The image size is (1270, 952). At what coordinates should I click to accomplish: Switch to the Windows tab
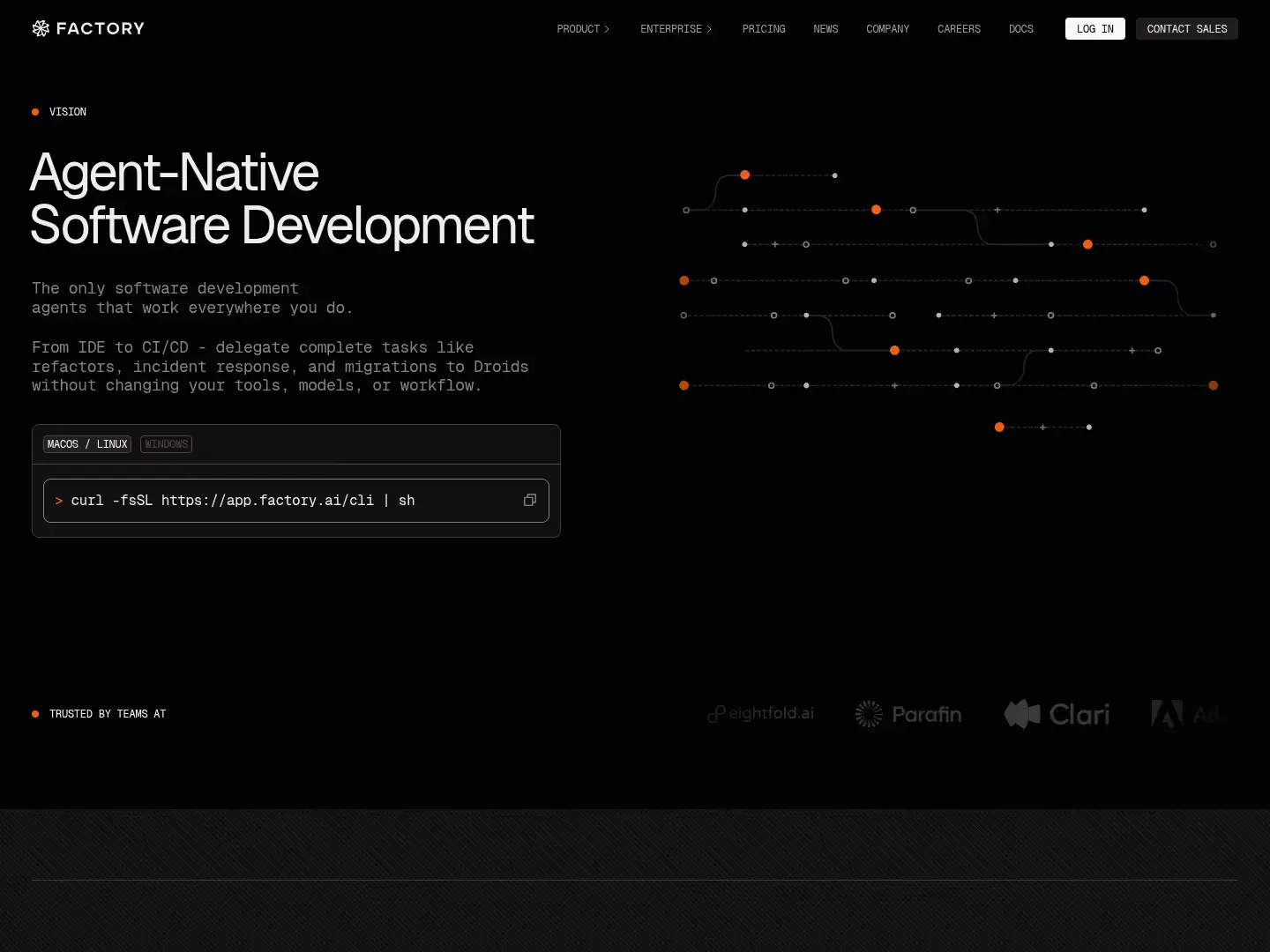point(167,444)
